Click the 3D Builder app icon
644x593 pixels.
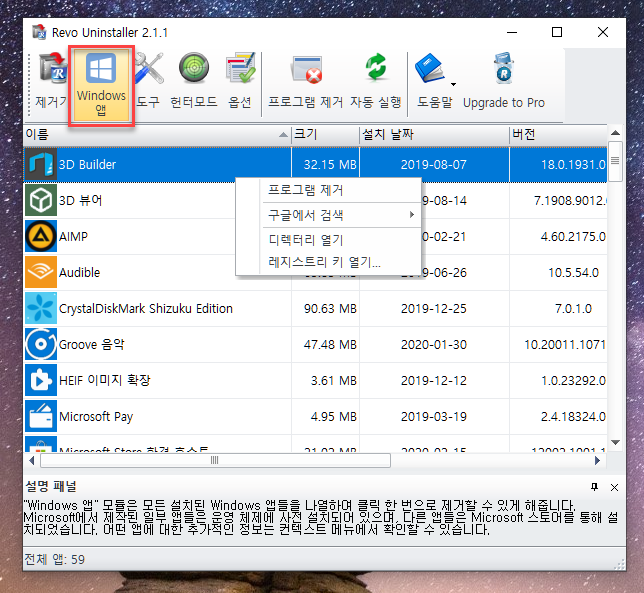[x=41, y=165]
